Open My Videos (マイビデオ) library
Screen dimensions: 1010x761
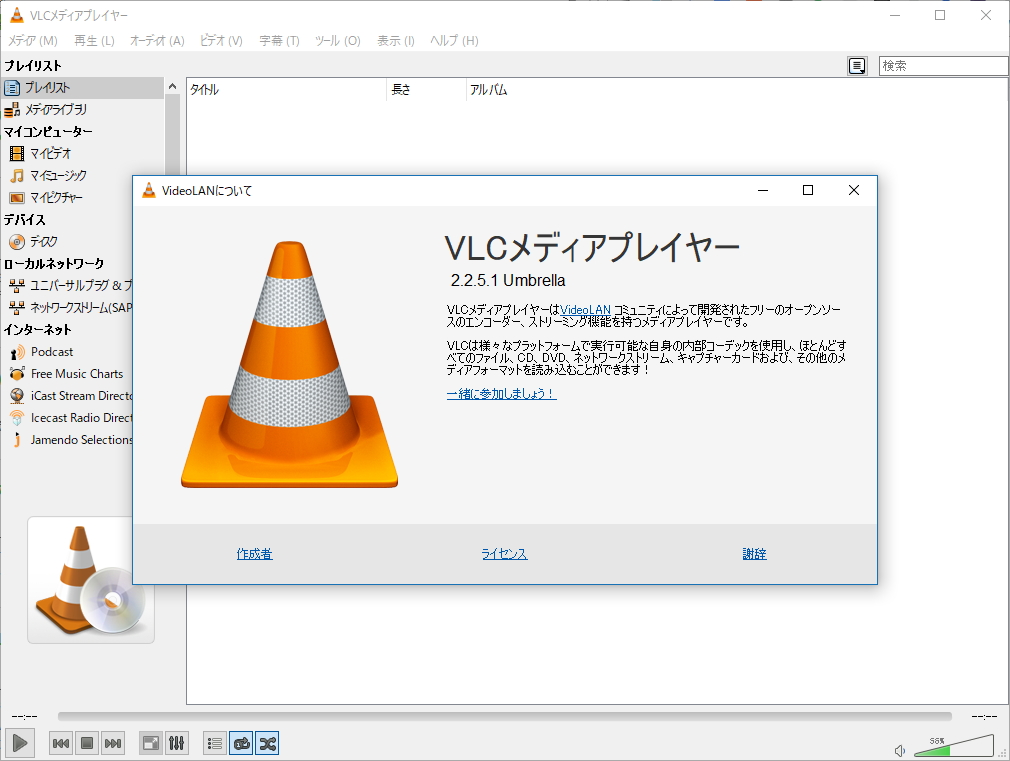[x=47, y=153]
